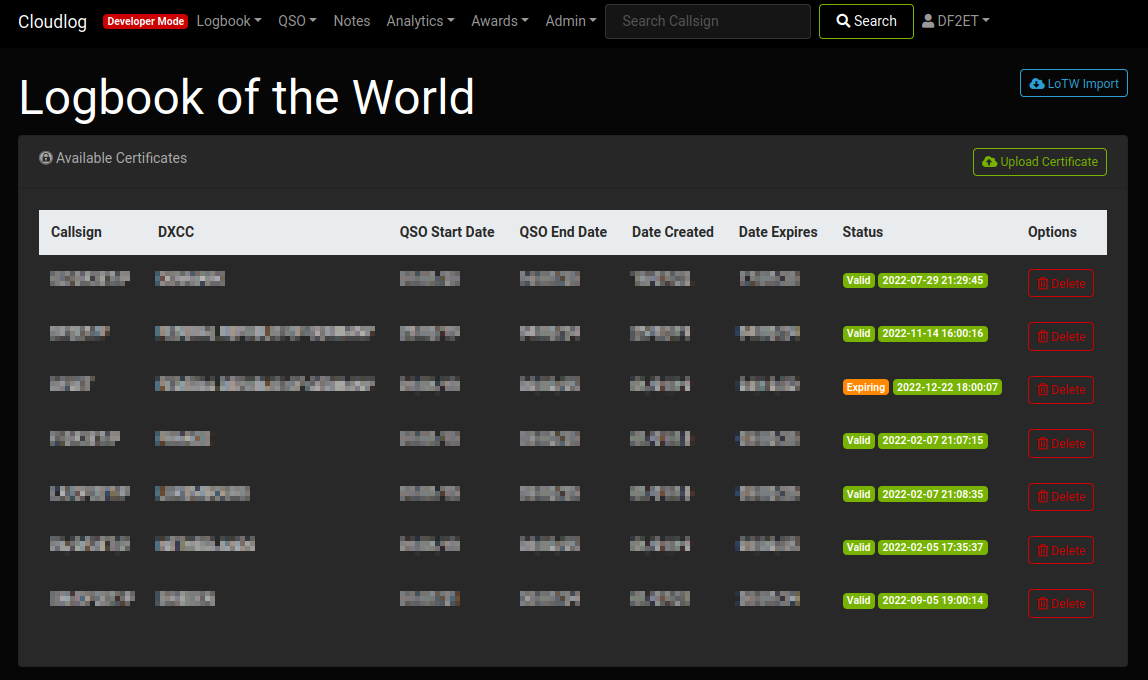Click the Logbook of the World heading
The height and width of the screenshot is (680, 1148).
247,97
